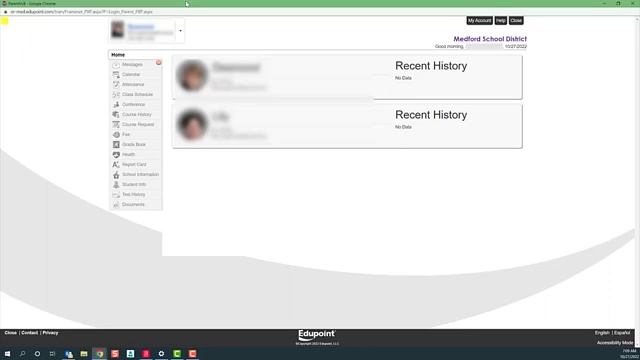
Task: Click the red unread badge beside Messages
Action: coord(158,62)
